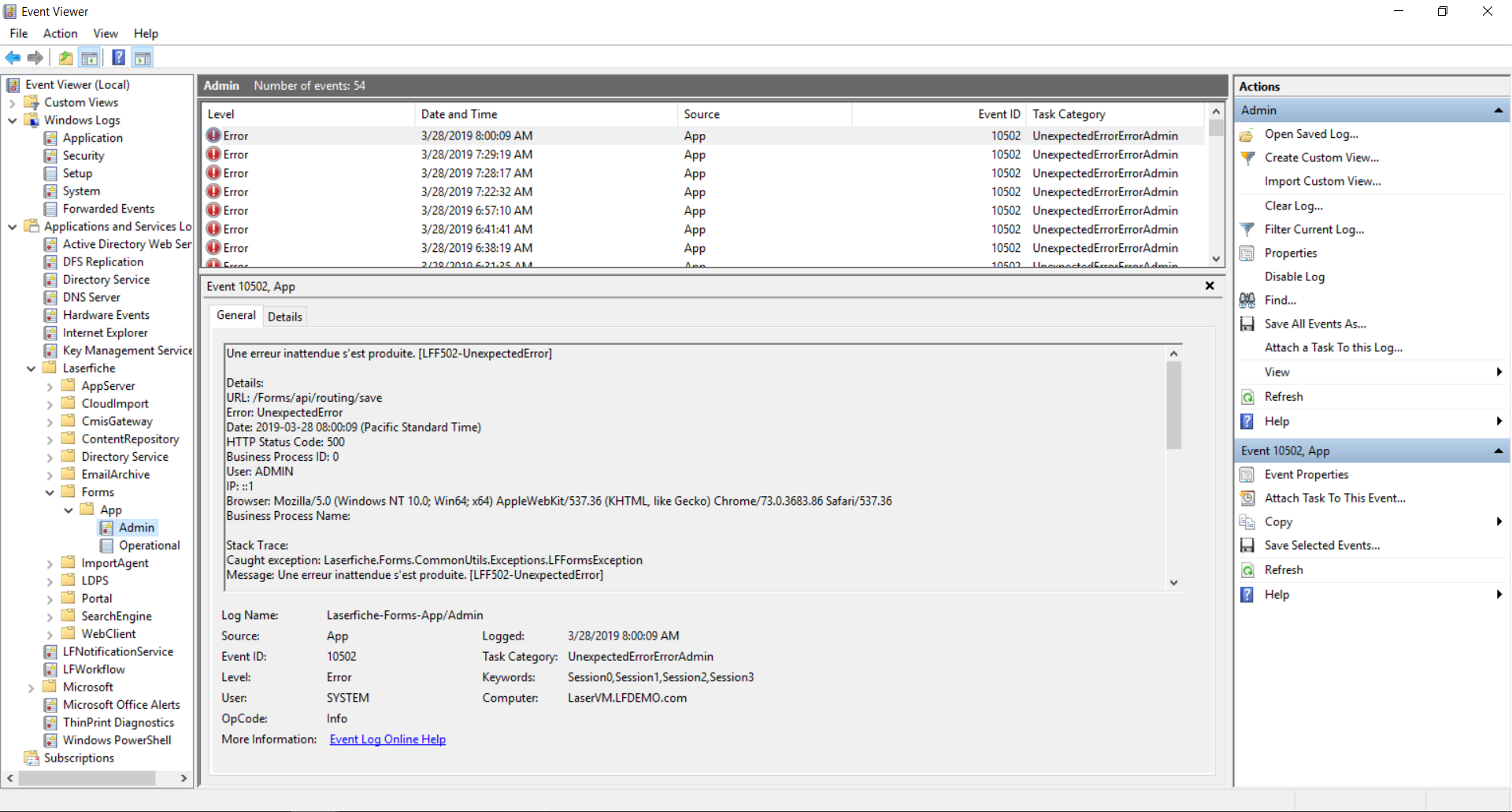Screen dimensions: 1512x812
Task: Click the Filter Current Log funnel icon
Action: 1247,230
